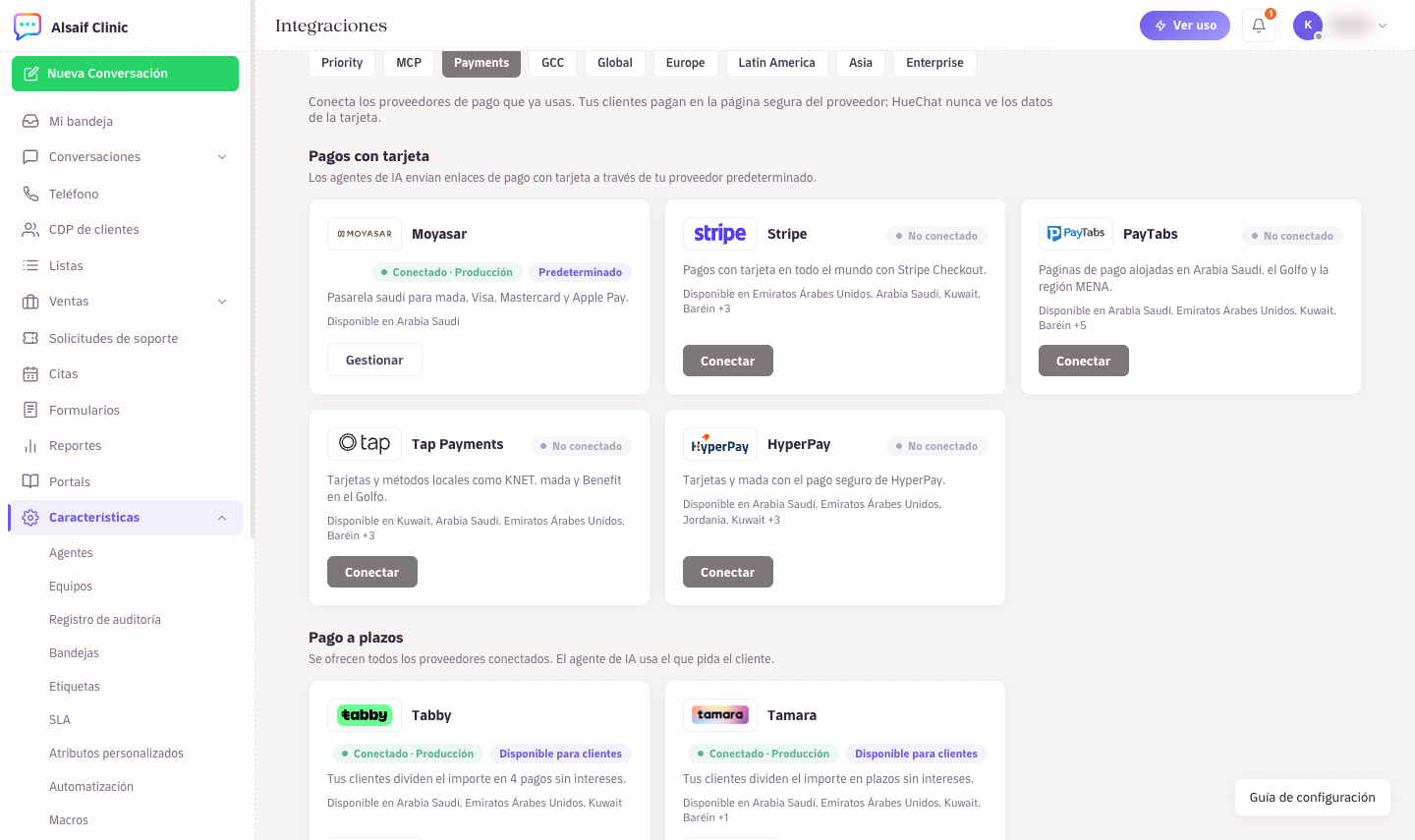Open the user account dropdown arrow
Screen dimensions: 1415x840
(1383, 26)
